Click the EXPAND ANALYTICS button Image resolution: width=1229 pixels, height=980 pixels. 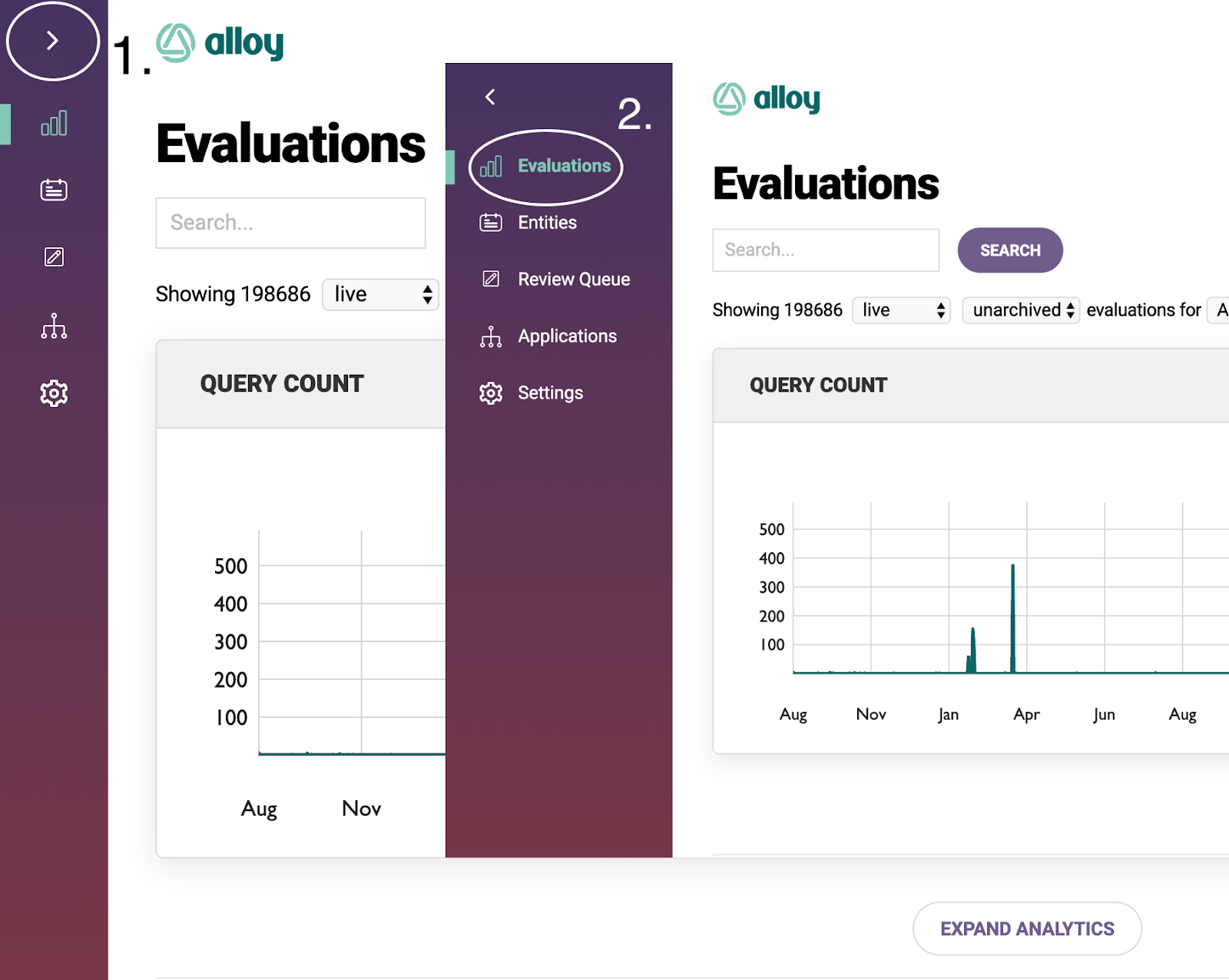(1027, 929)
